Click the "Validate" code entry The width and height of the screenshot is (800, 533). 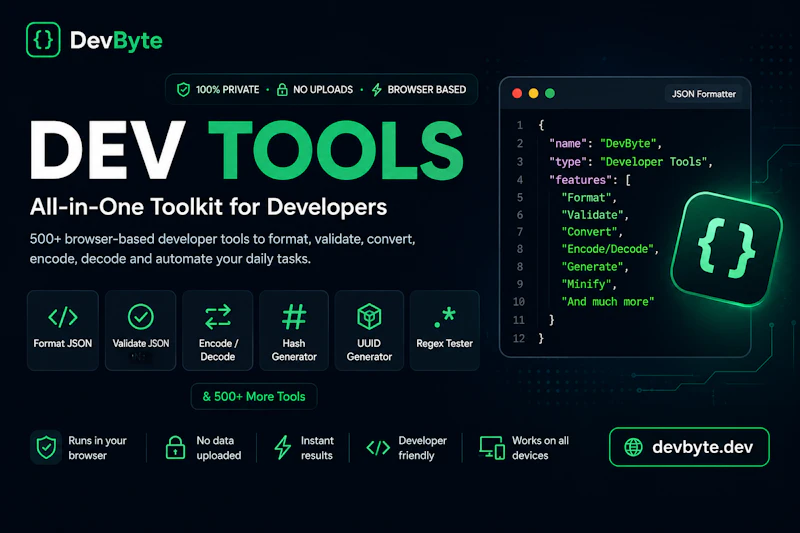pyautogui.click(x=595, y=215)
